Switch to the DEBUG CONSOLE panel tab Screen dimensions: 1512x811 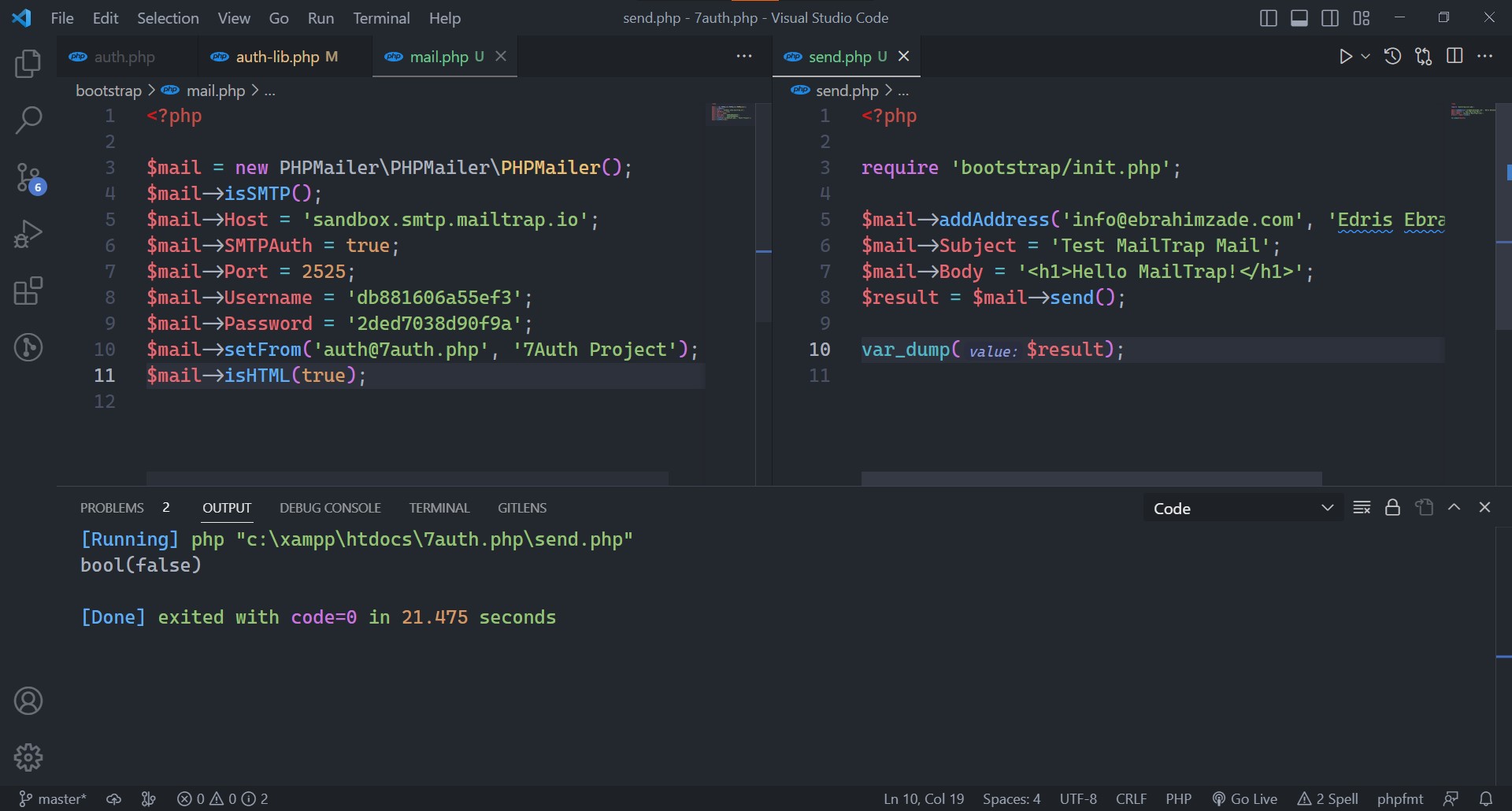tap(330, 508)
